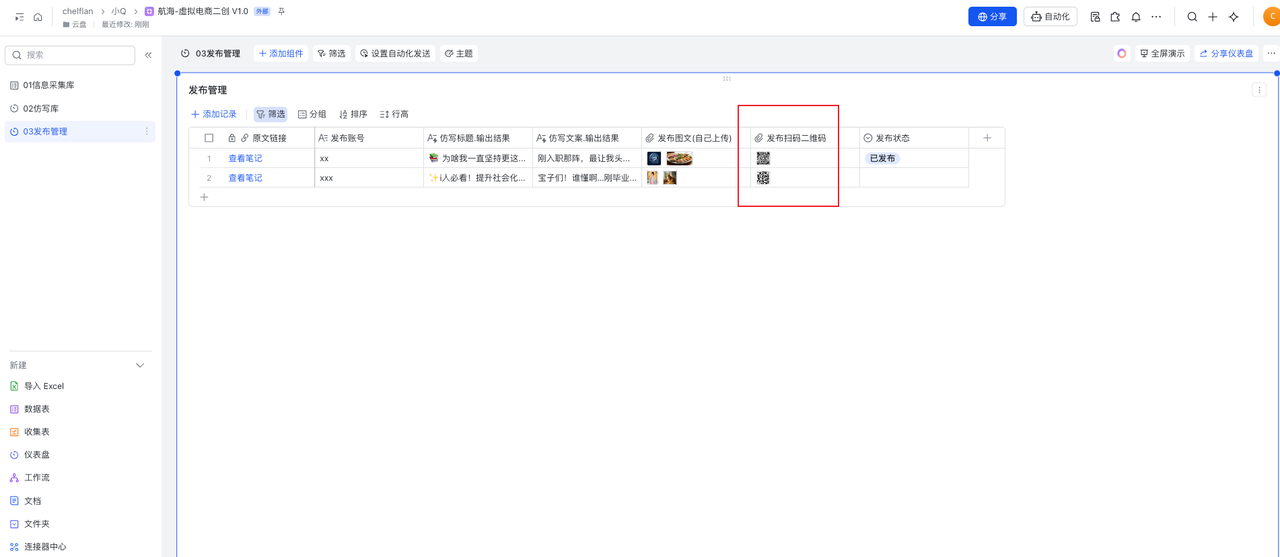
Task: Click the plus icon in the top bar
Action: (x=1213, y=17)
